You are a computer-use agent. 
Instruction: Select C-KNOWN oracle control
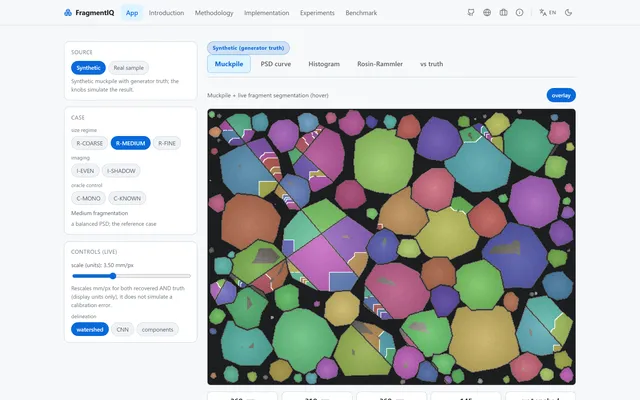pos(127,198)
